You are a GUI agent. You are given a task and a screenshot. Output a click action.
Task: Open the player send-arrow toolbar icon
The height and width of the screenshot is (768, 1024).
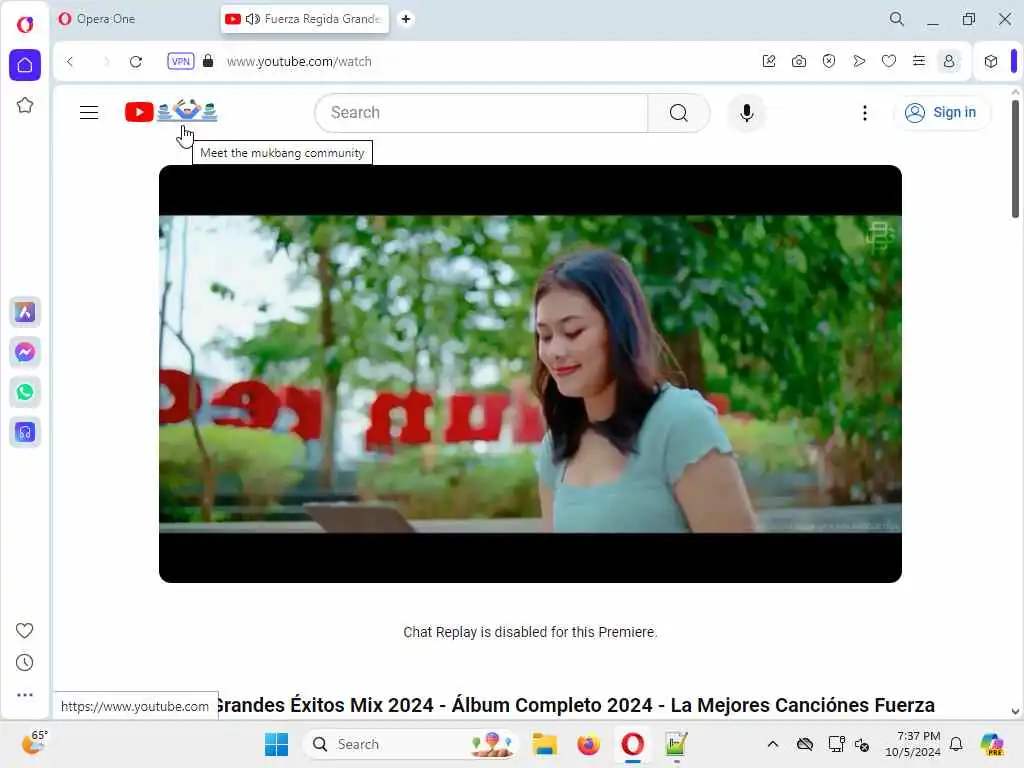(x=859, y=61)
